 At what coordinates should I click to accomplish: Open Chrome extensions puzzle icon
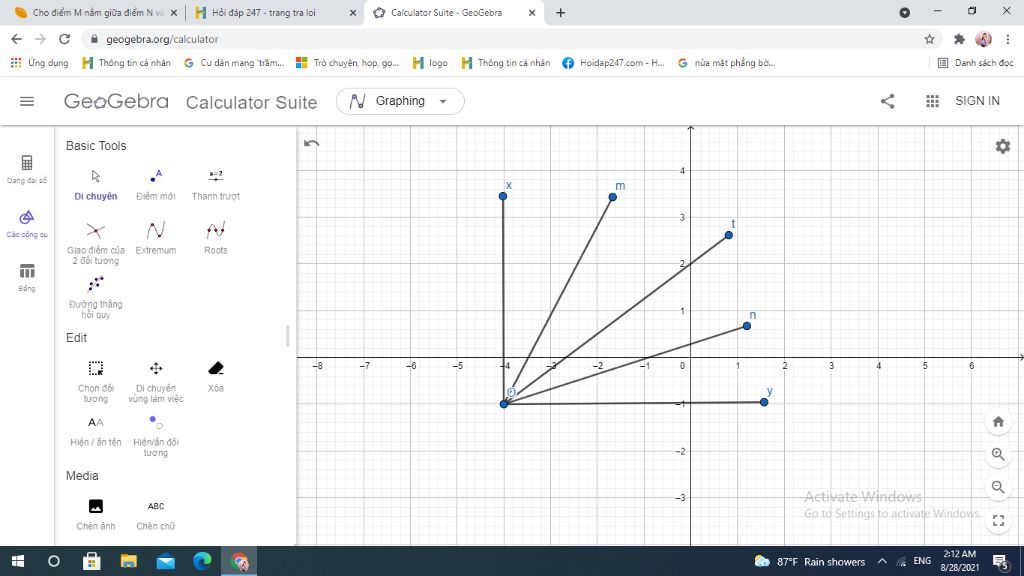click(x=959, y=39)
